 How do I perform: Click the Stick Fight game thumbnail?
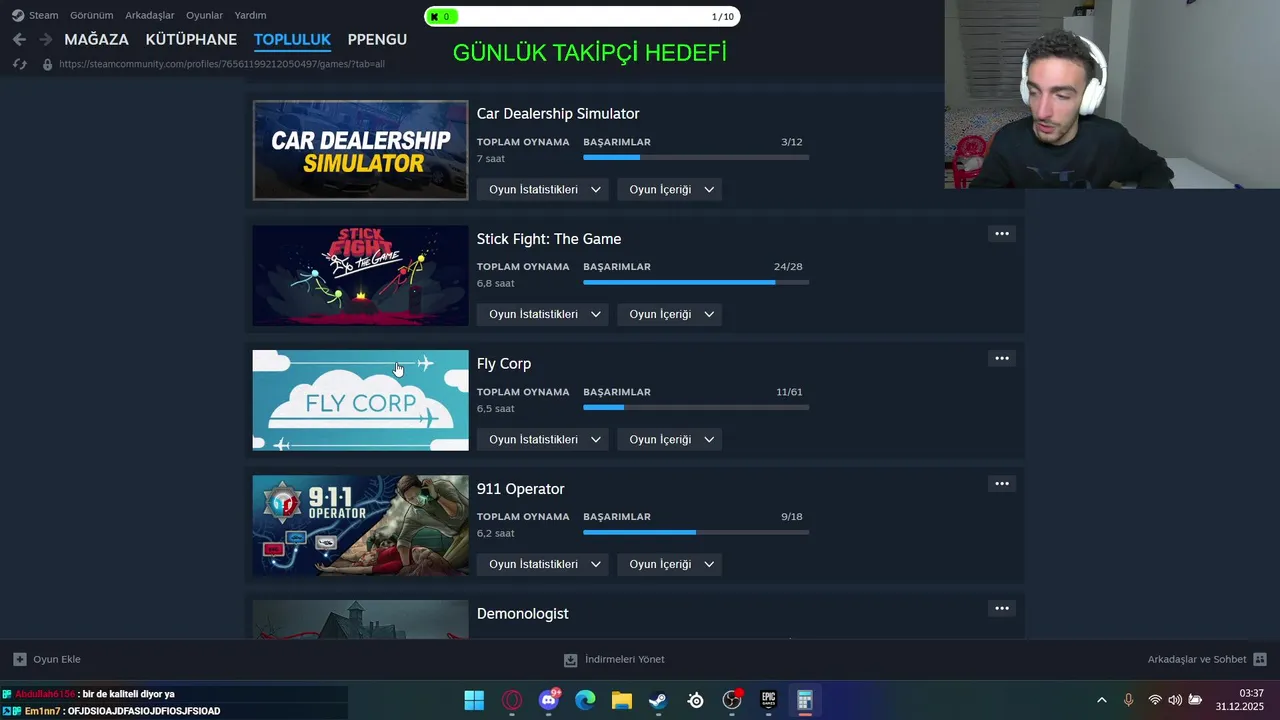(360, 275)
